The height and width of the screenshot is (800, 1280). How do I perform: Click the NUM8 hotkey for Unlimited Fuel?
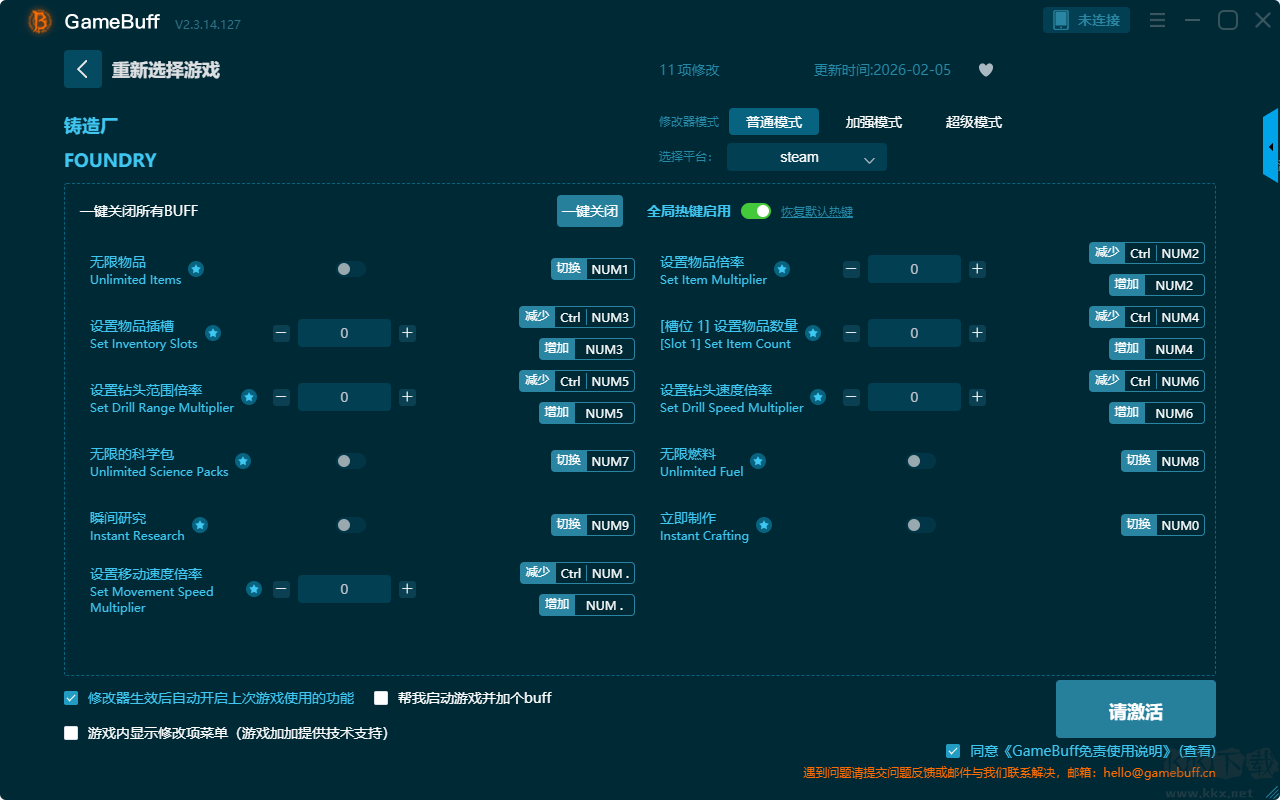(1163, 461)
